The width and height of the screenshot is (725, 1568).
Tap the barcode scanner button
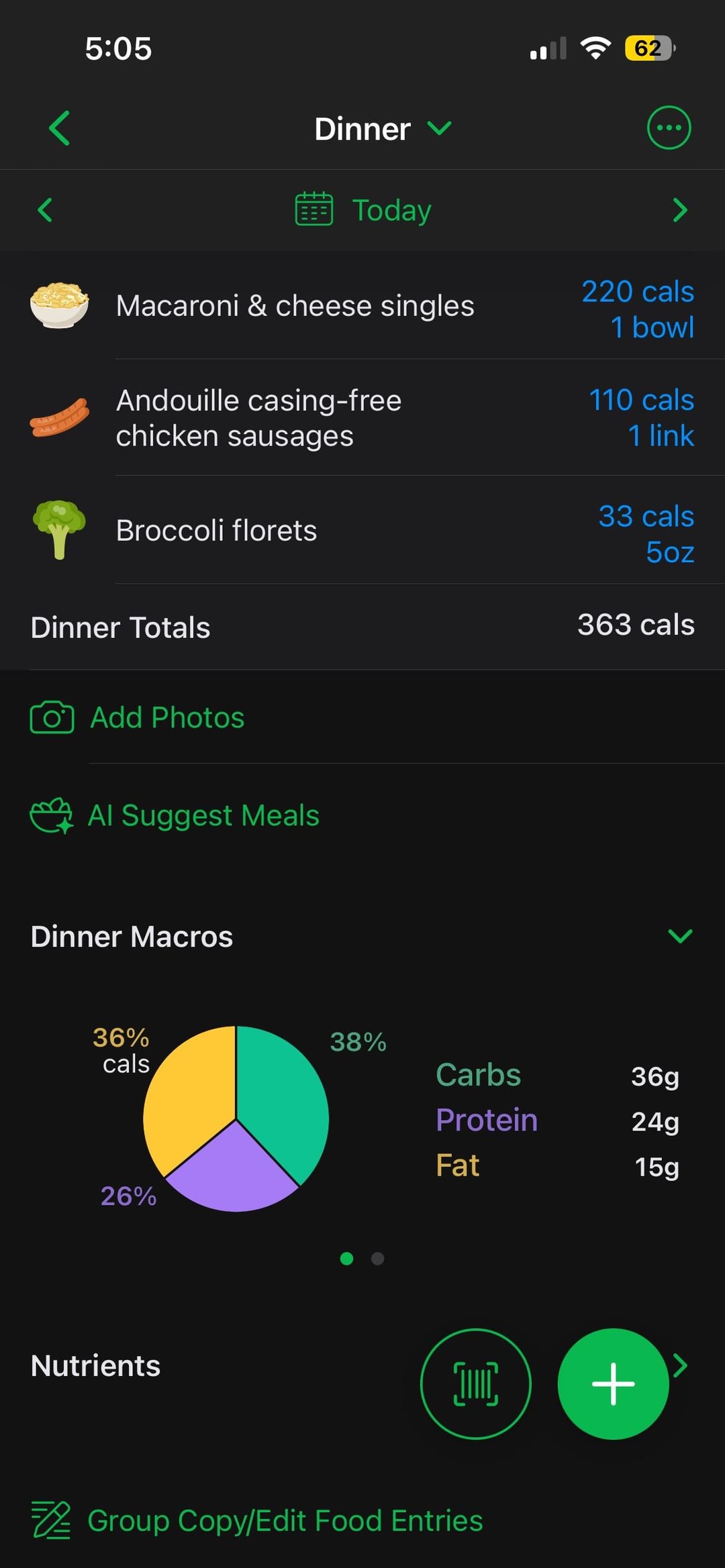click(x=475, y=1383)
